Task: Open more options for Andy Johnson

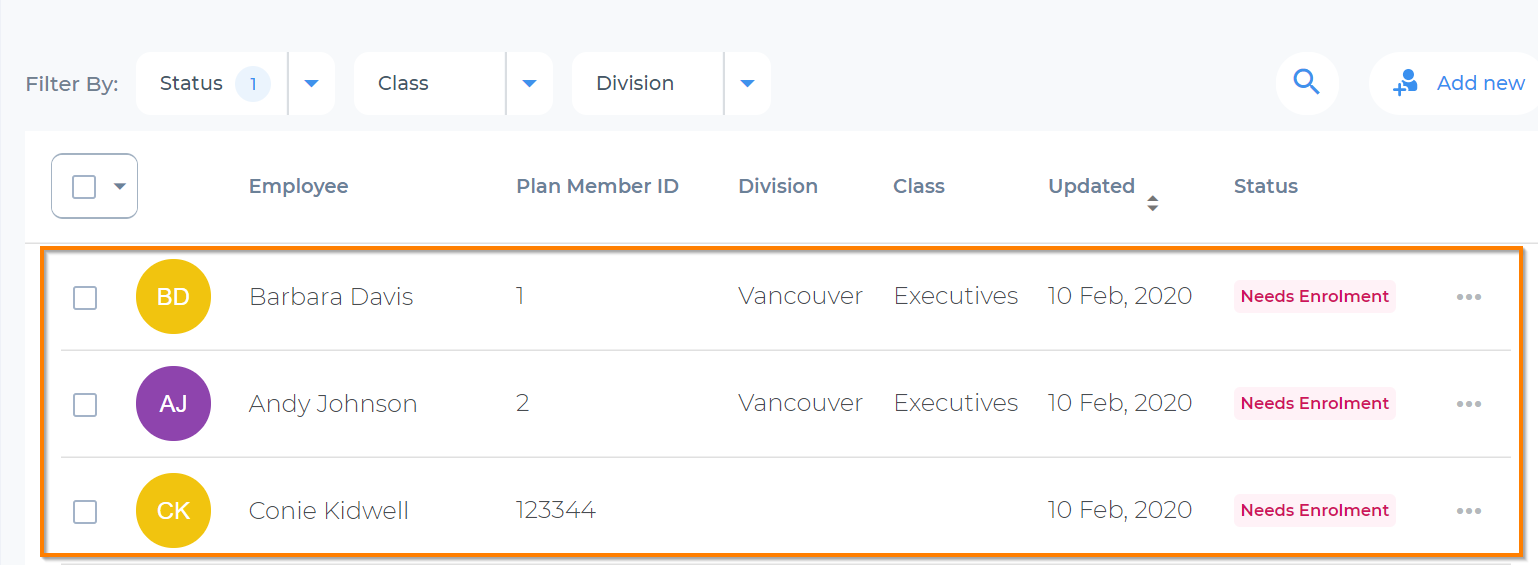Action: 1468,404
